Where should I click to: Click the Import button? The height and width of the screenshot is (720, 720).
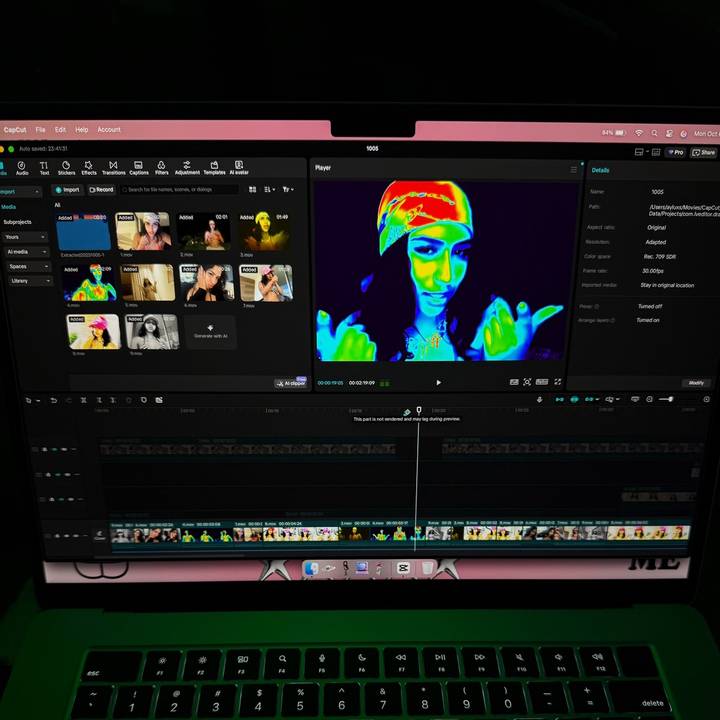67,189
